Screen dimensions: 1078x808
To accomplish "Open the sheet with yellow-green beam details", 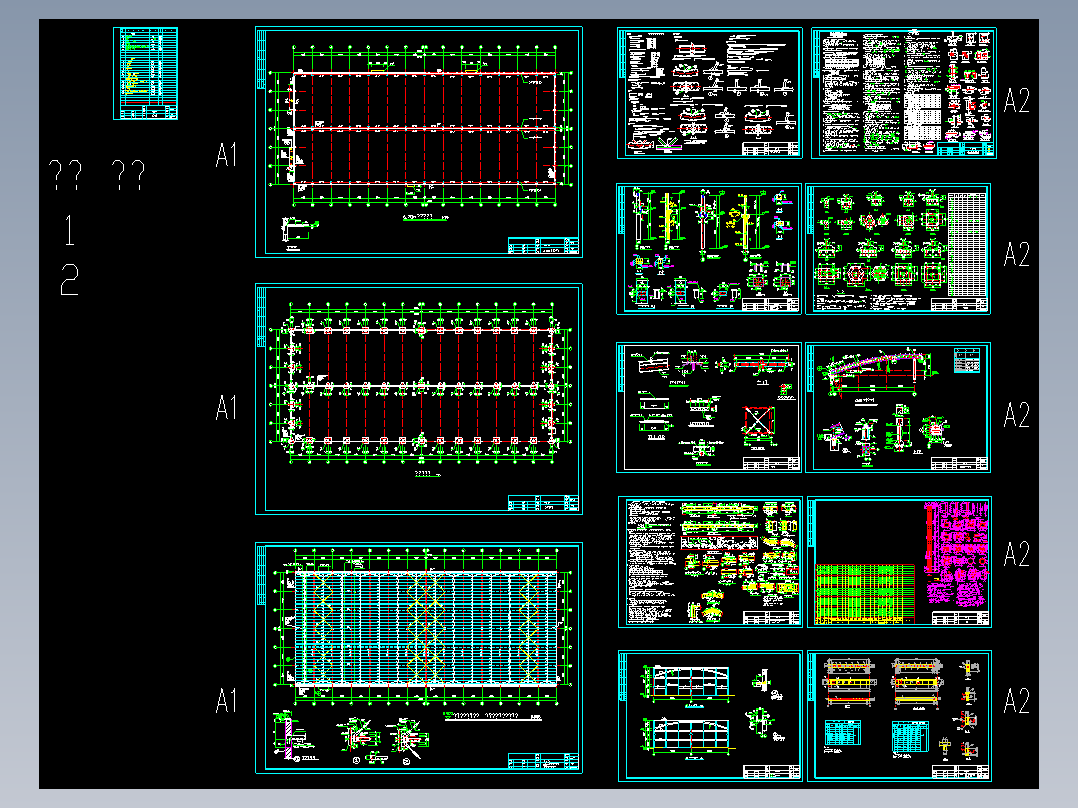I will (x=710, y=562).
